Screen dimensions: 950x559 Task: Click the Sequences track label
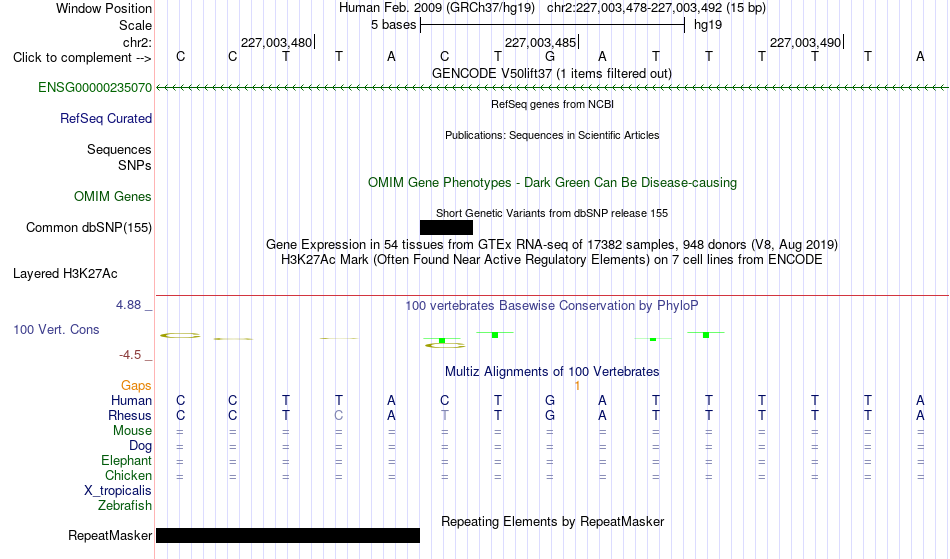pyautogui.click(x=119, y=150)
